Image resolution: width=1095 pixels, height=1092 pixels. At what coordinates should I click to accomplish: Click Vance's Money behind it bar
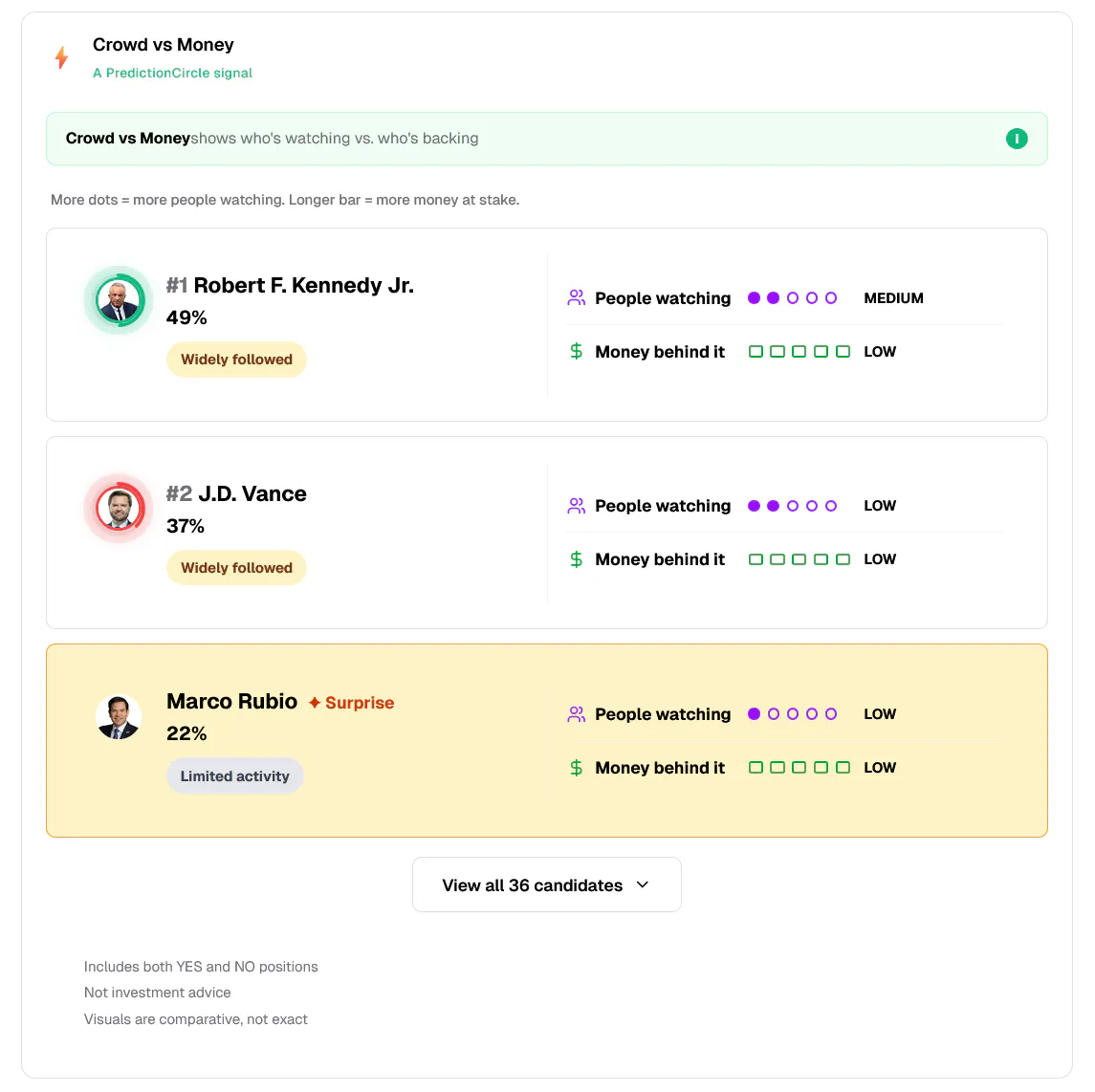click(799, 559)
